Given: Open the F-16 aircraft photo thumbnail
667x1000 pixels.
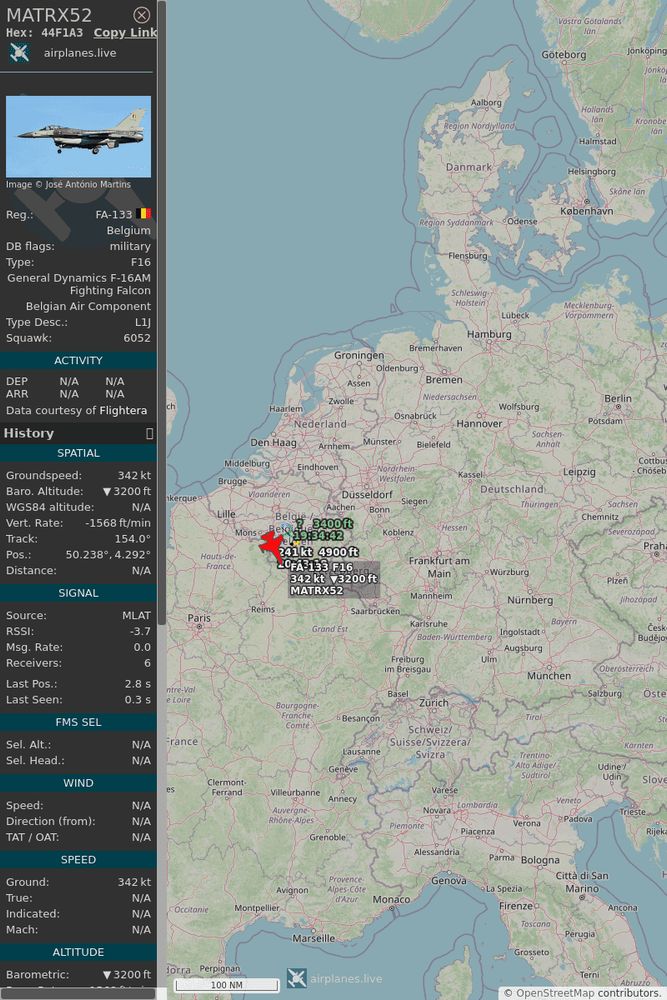Looking at the screenshot, I should click(78, 136).
